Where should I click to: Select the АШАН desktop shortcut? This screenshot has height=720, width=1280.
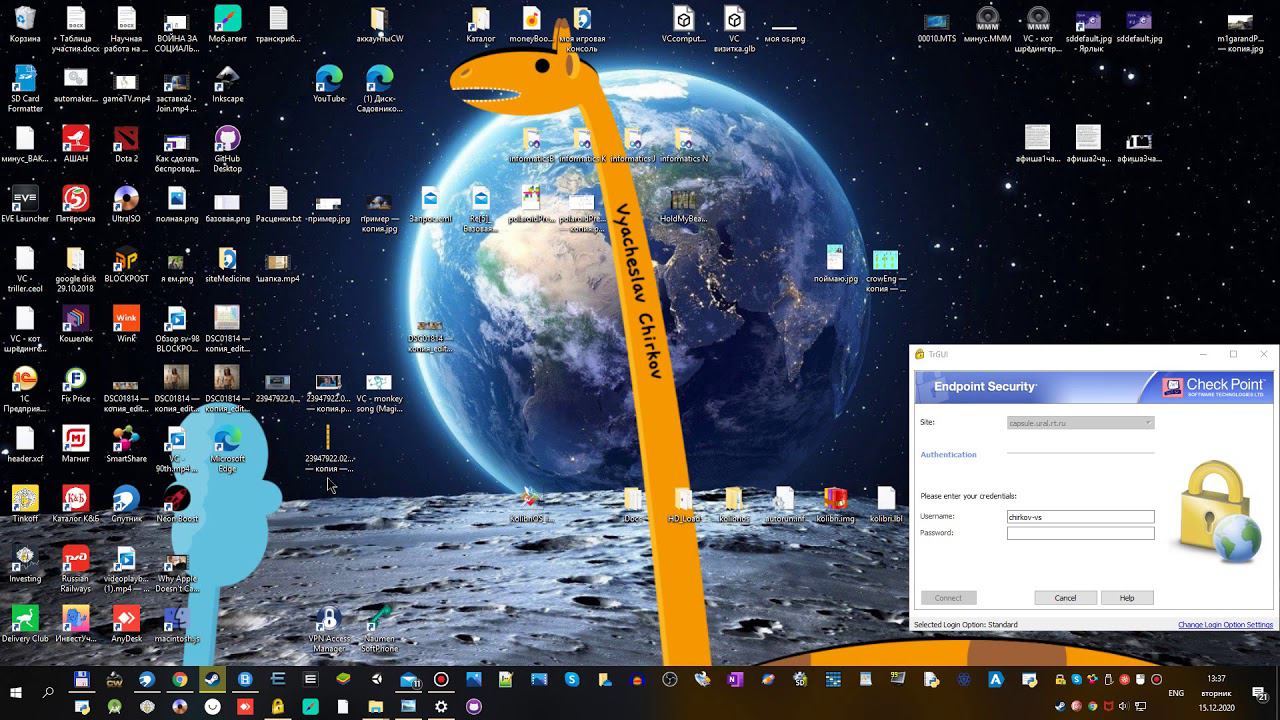75,145
